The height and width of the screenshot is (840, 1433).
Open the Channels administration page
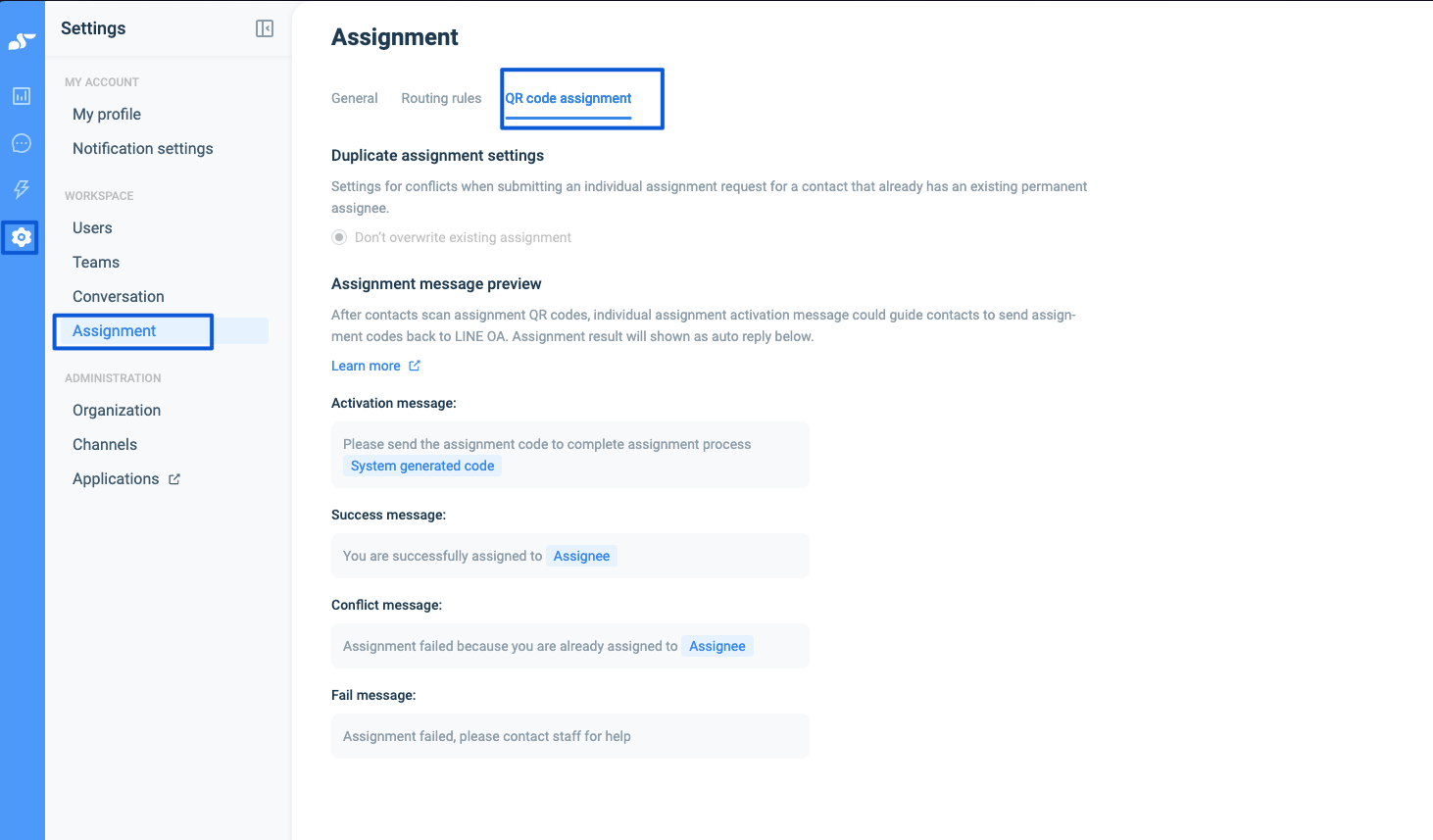[105, 444]
